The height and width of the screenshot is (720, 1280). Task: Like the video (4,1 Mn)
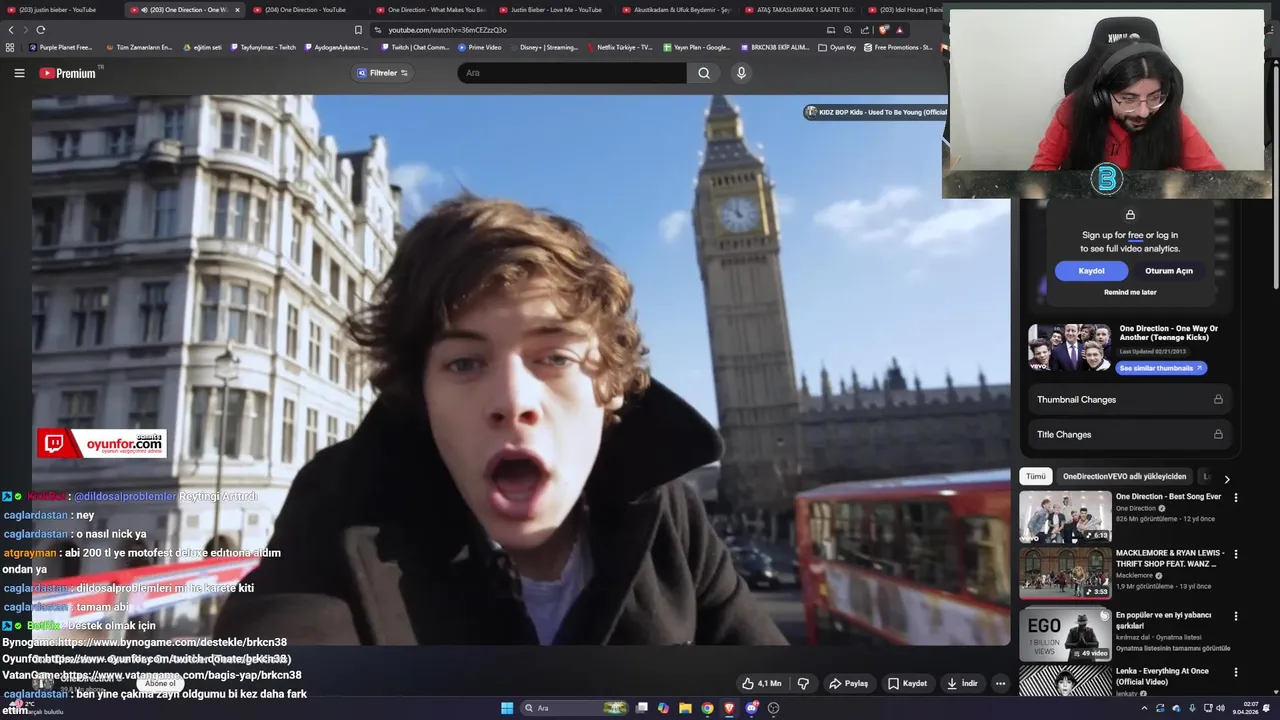pos(761,684)
